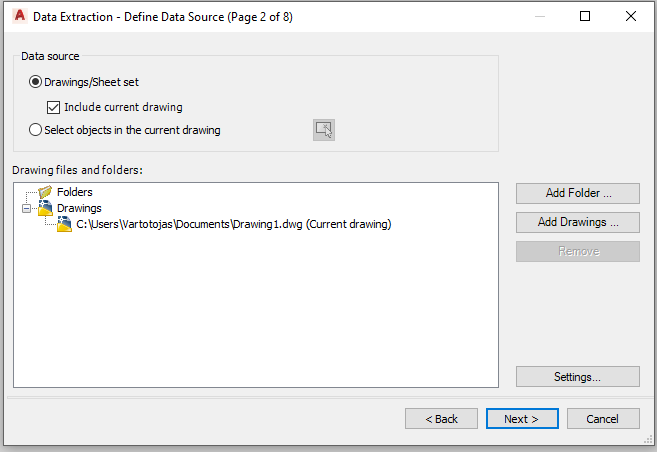Open extraction Settings
This screenshot has height=452, width=657.
(x=578, y=377)
